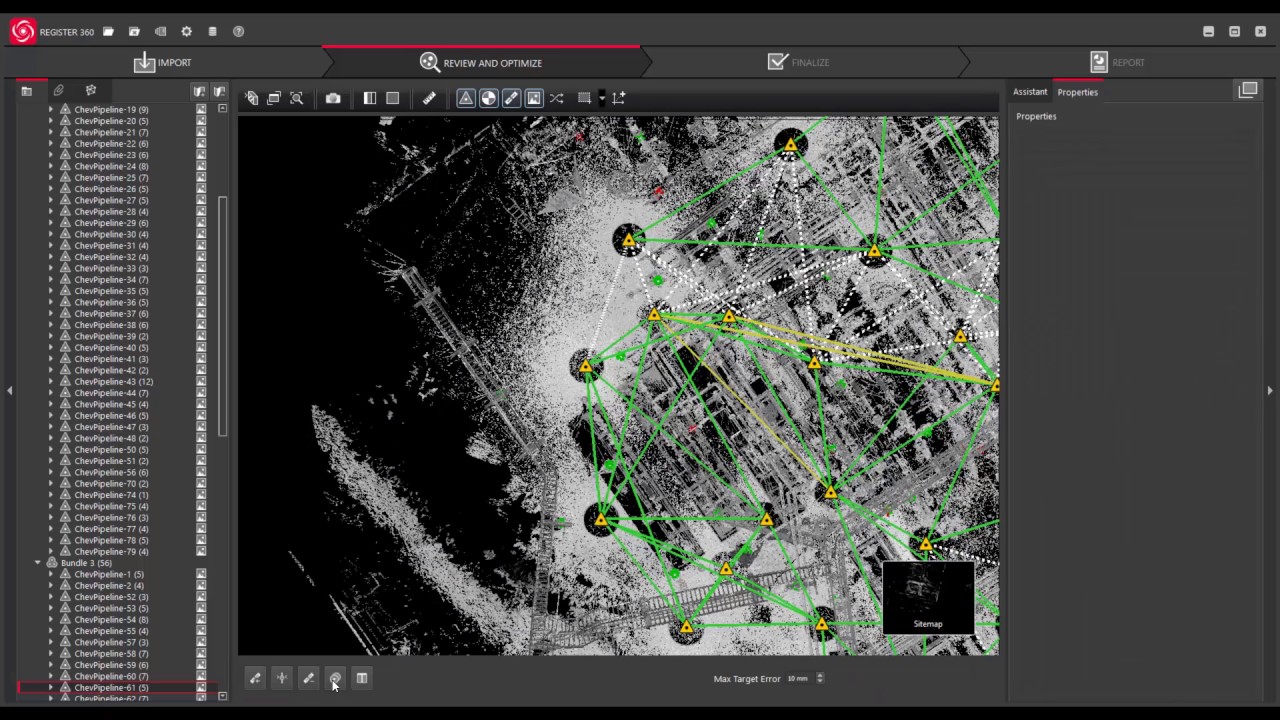
Task: Click the Register 360 red logo
Action: point(23,31)
